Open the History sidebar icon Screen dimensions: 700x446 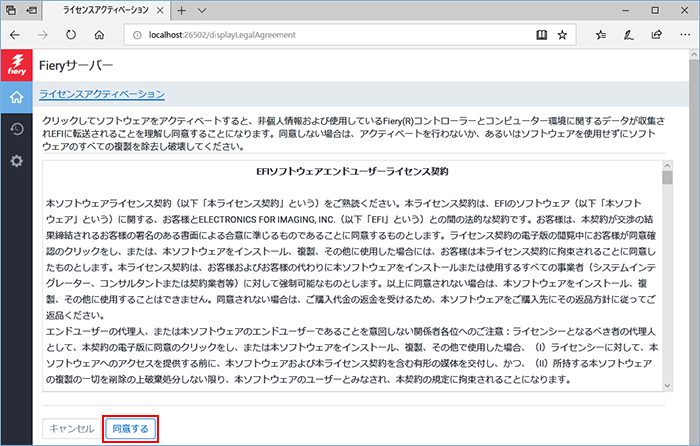point(17,129)
